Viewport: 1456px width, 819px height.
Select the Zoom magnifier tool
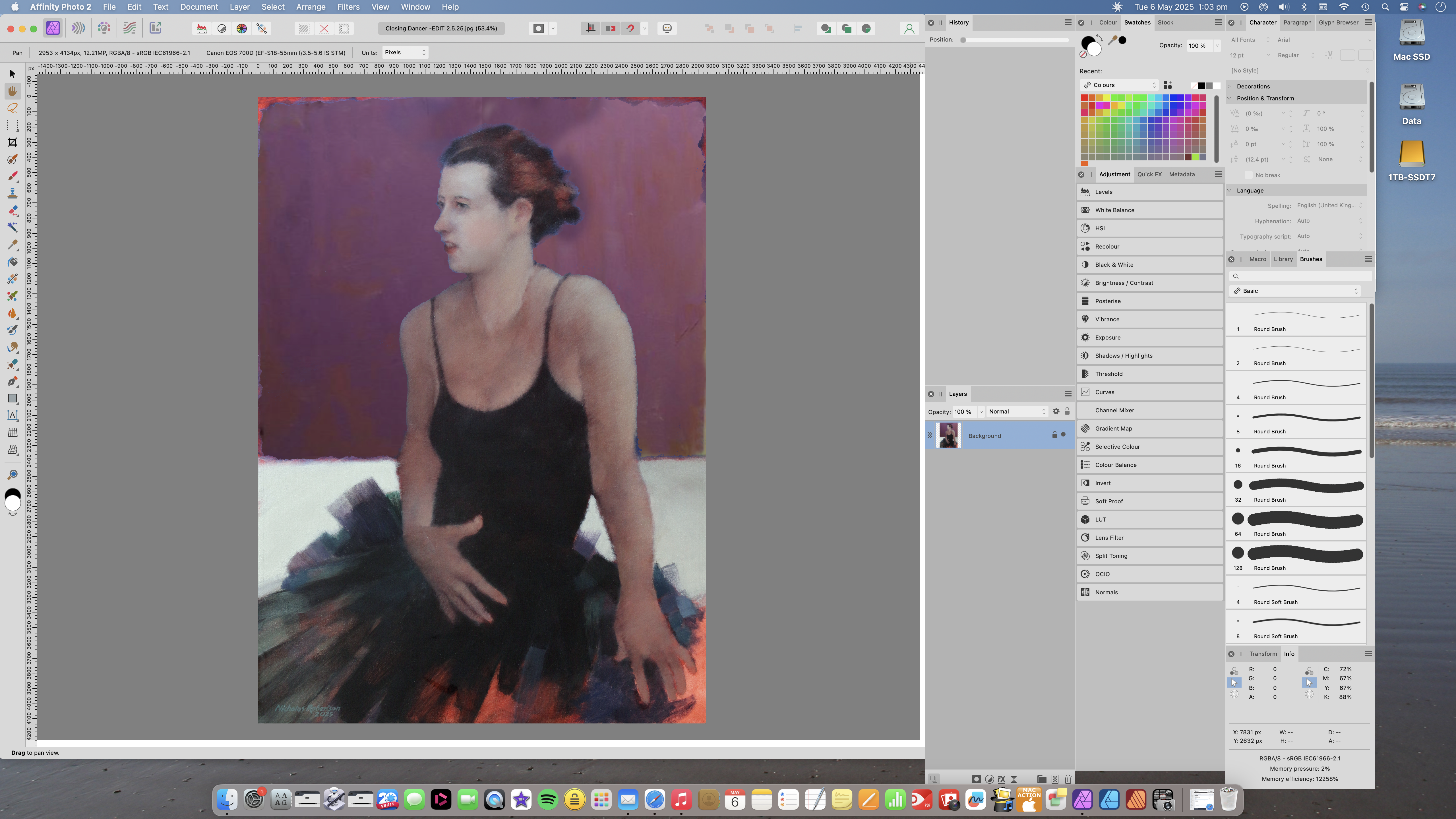(x=13, y=474)
